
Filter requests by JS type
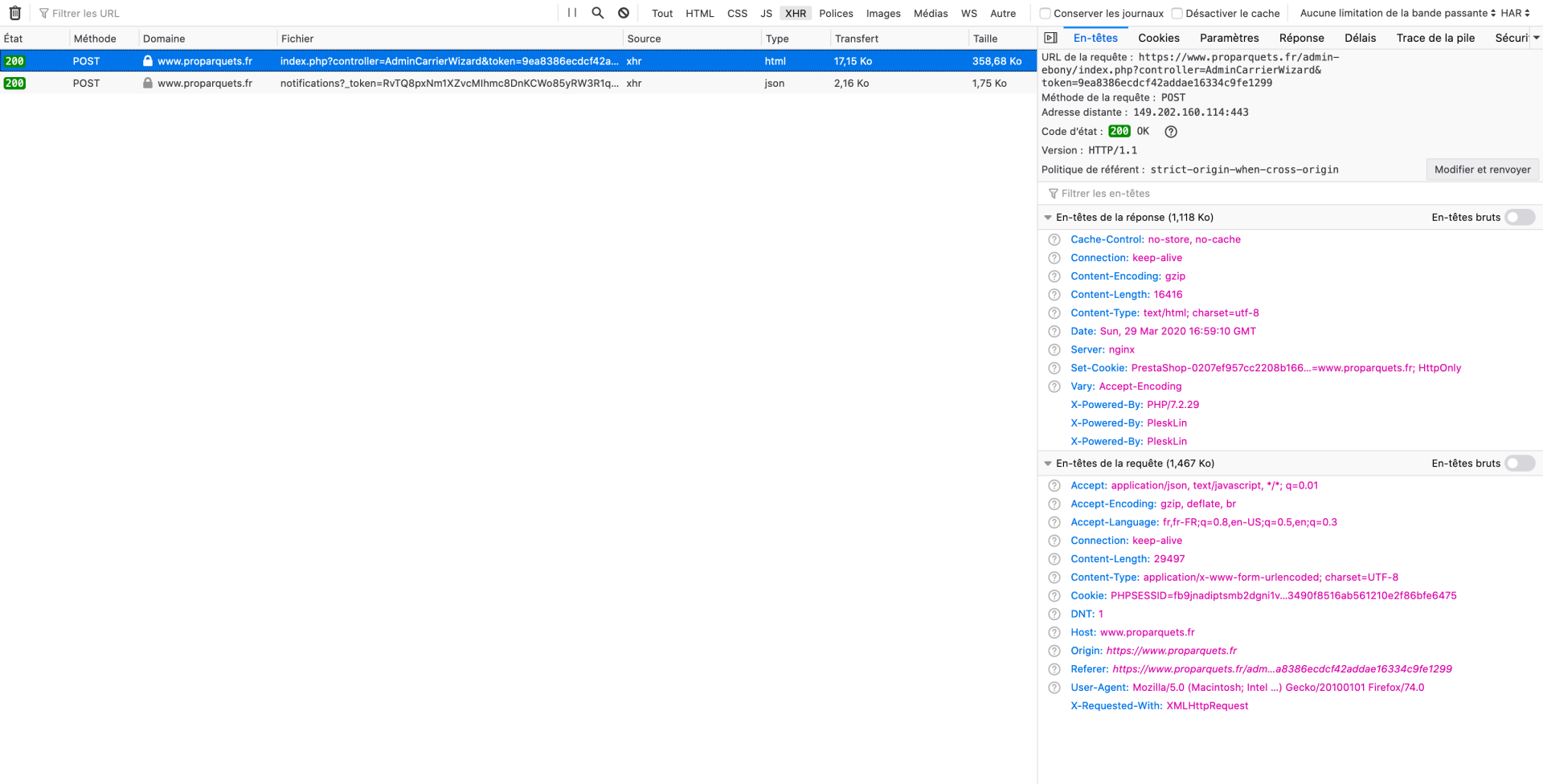766,14
